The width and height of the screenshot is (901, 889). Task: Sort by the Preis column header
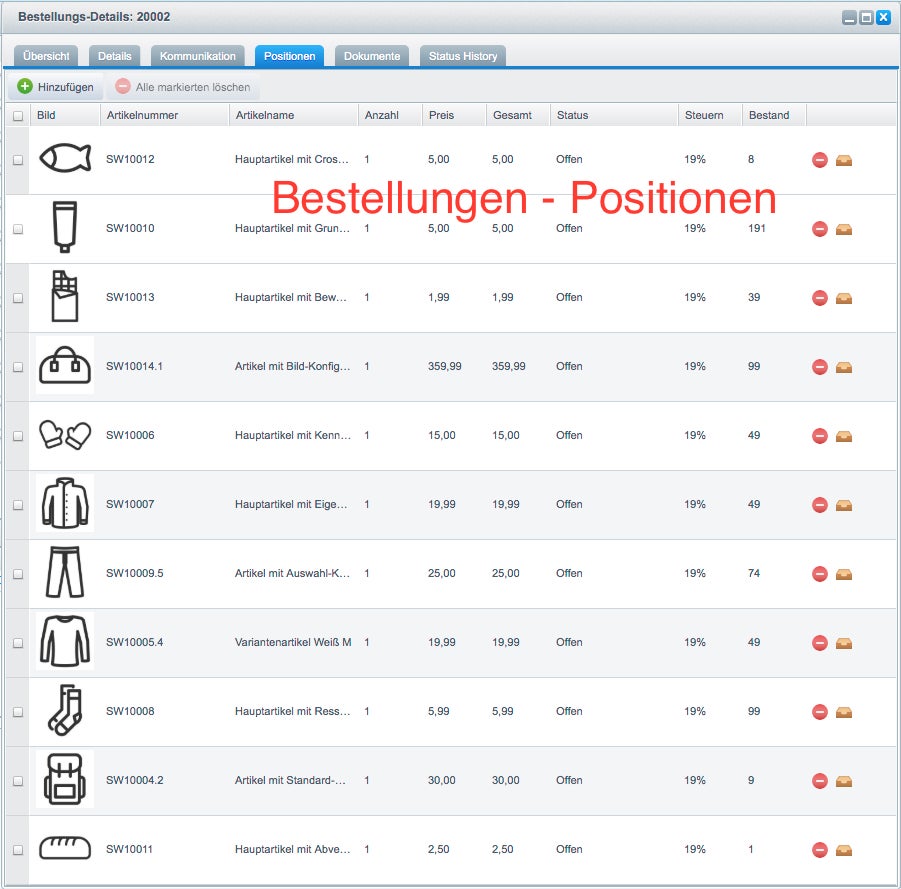[454, 115]
